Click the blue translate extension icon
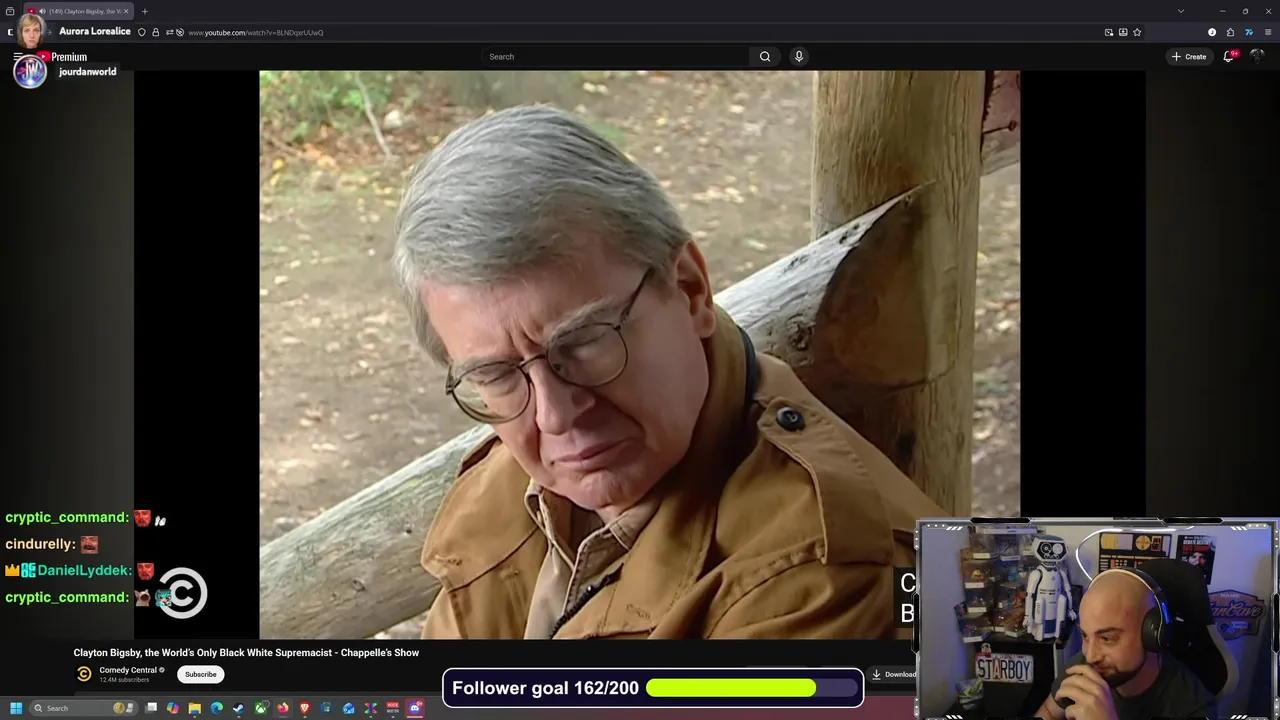 click(x=1249, y=32)
